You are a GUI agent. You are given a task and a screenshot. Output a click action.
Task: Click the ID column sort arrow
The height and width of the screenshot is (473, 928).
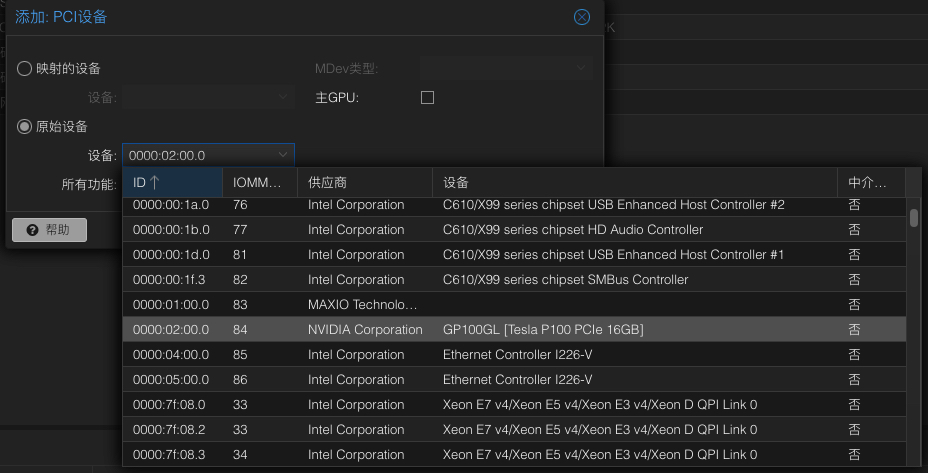pos(155,183)
